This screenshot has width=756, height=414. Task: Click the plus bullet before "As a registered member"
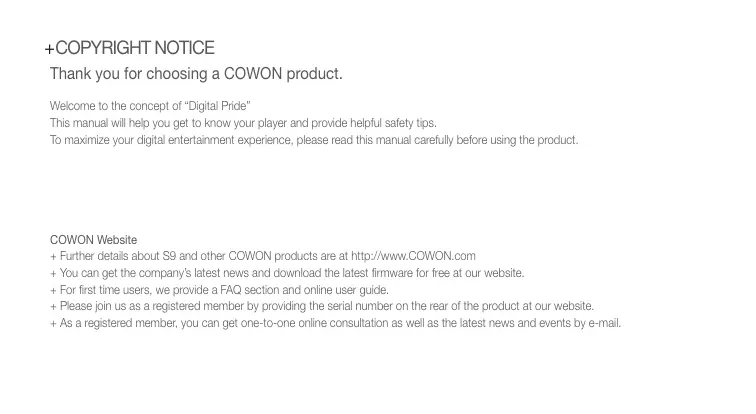point(54,323)
